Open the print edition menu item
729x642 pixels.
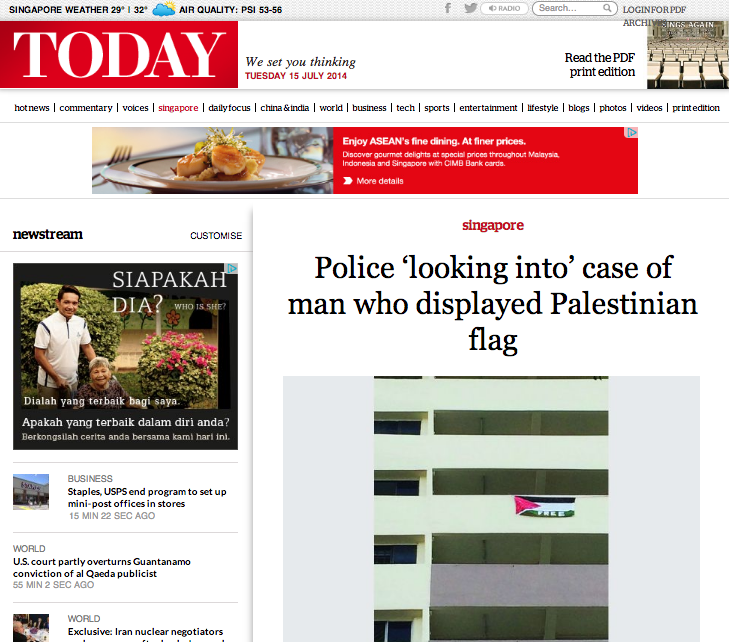coord(696,108)
